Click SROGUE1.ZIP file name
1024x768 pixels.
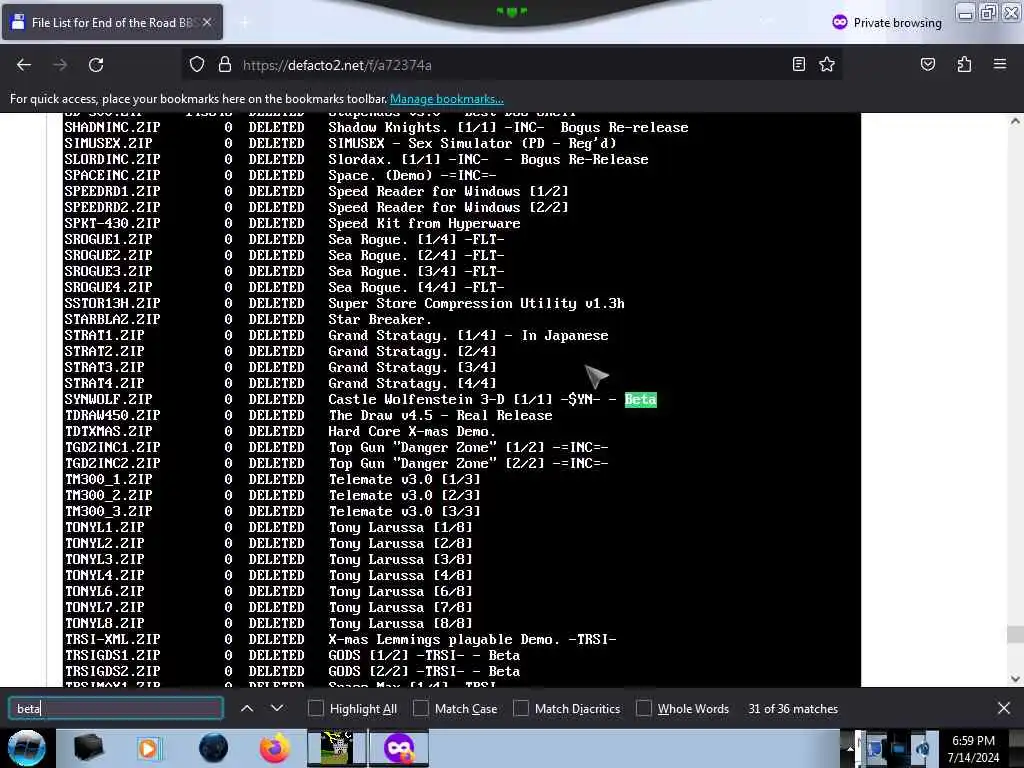108,239
